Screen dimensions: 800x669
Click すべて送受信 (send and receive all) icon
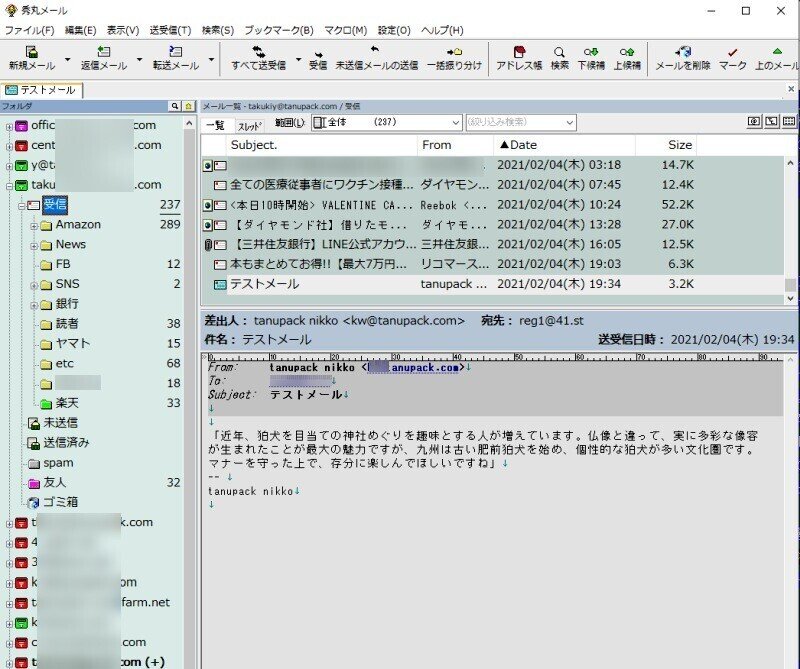tap(259, 52)
